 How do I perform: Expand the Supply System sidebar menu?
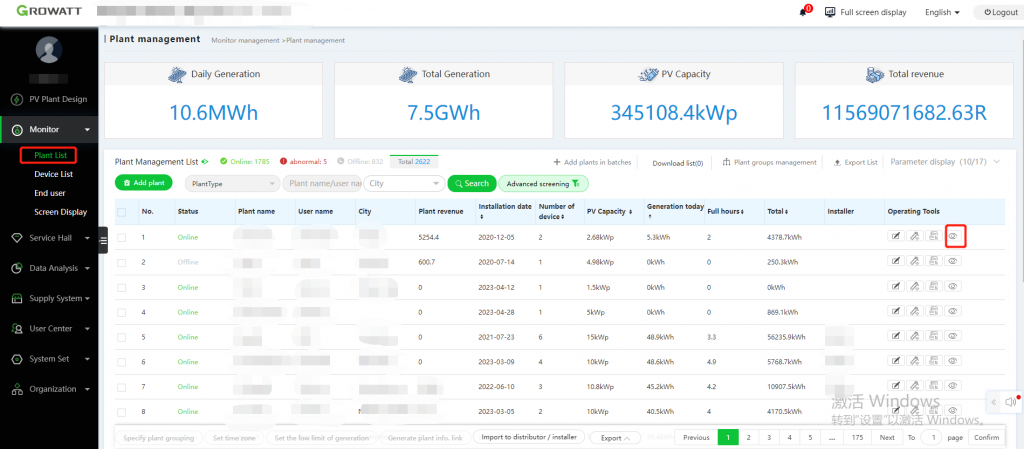pyautogui.click(x=49, y=298)
